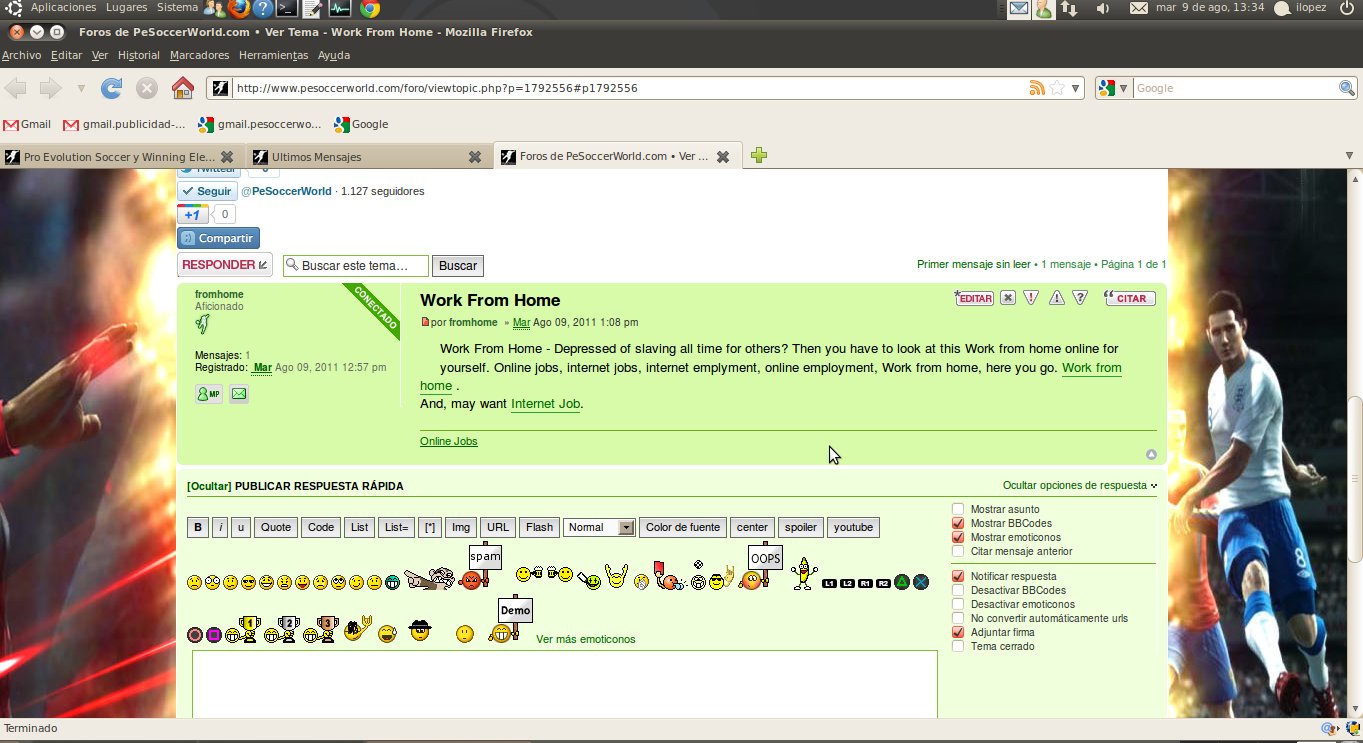Open the Archivo menu

click(21, 55)
